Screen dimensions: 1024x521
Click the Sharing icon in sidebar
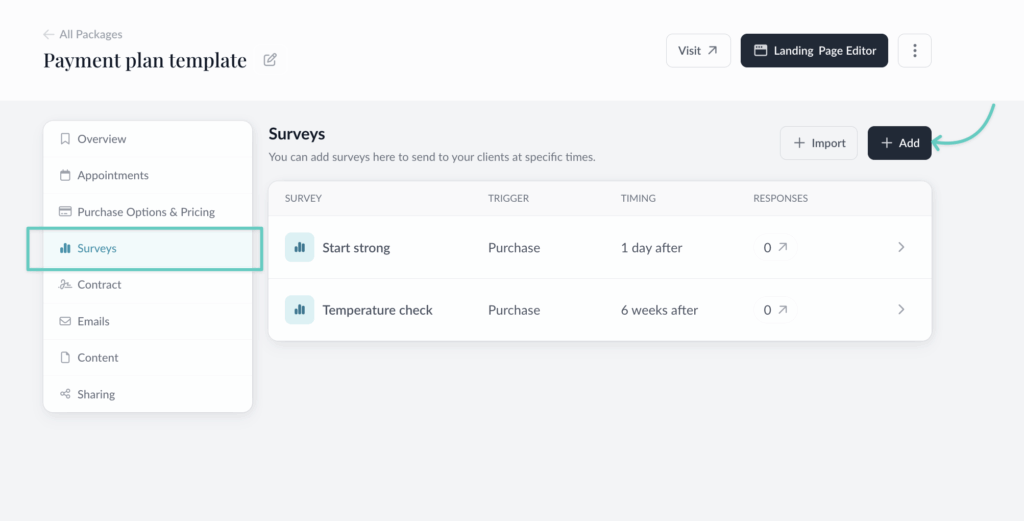pos(65,394)
